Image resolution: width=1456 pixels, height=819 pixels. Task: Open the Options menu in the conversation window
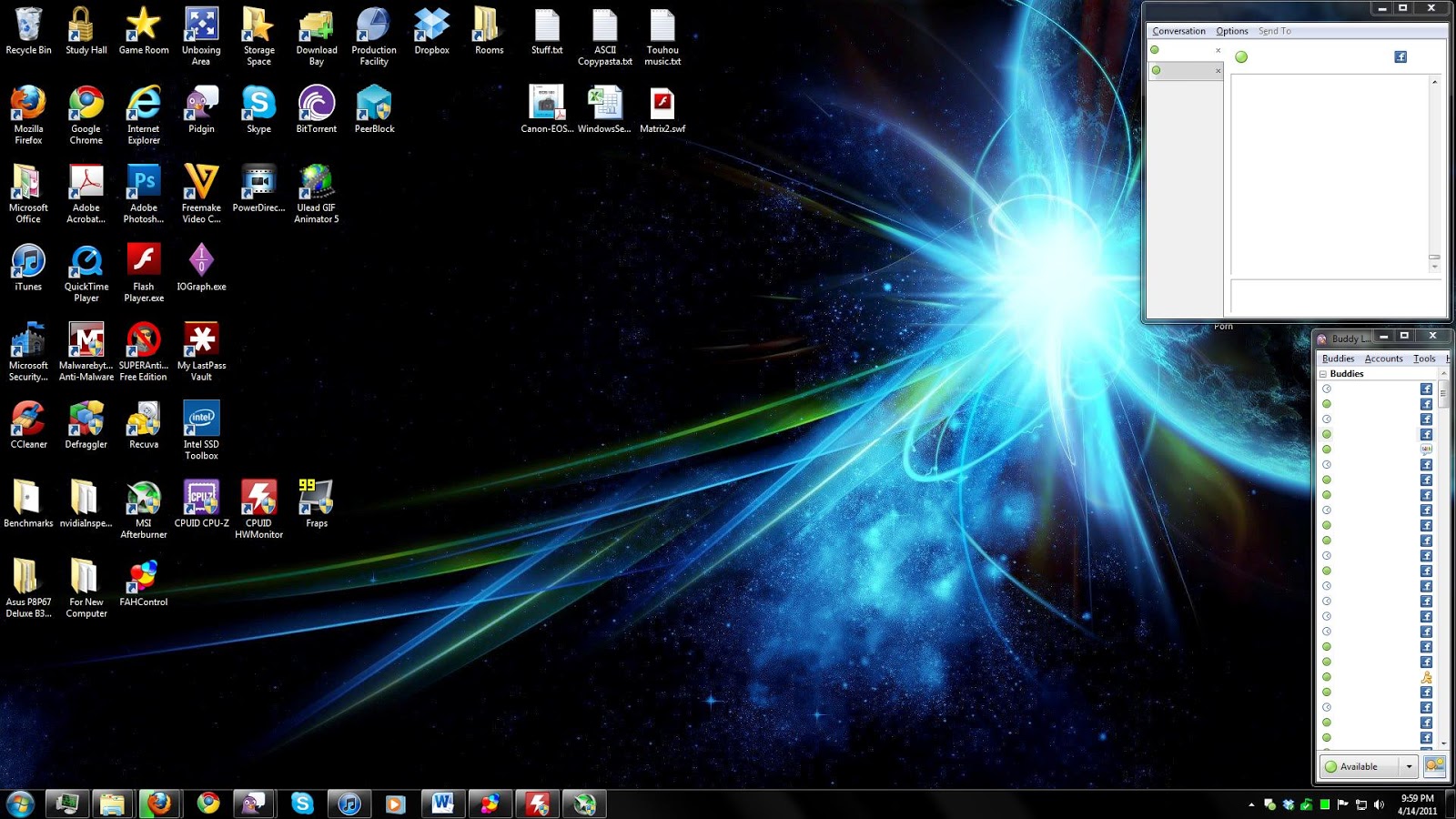(x=1232, y=31)
